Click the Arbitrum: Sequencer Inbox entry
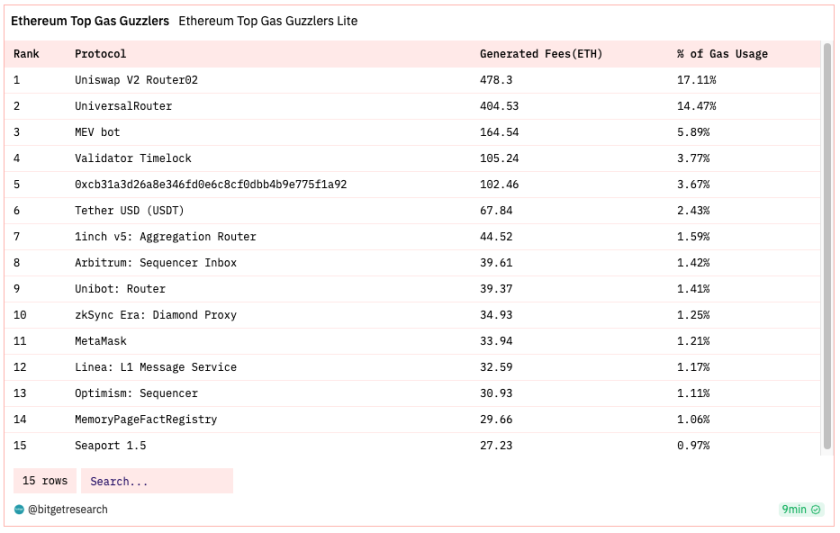840x533 pixels. [x=155, y=262]
